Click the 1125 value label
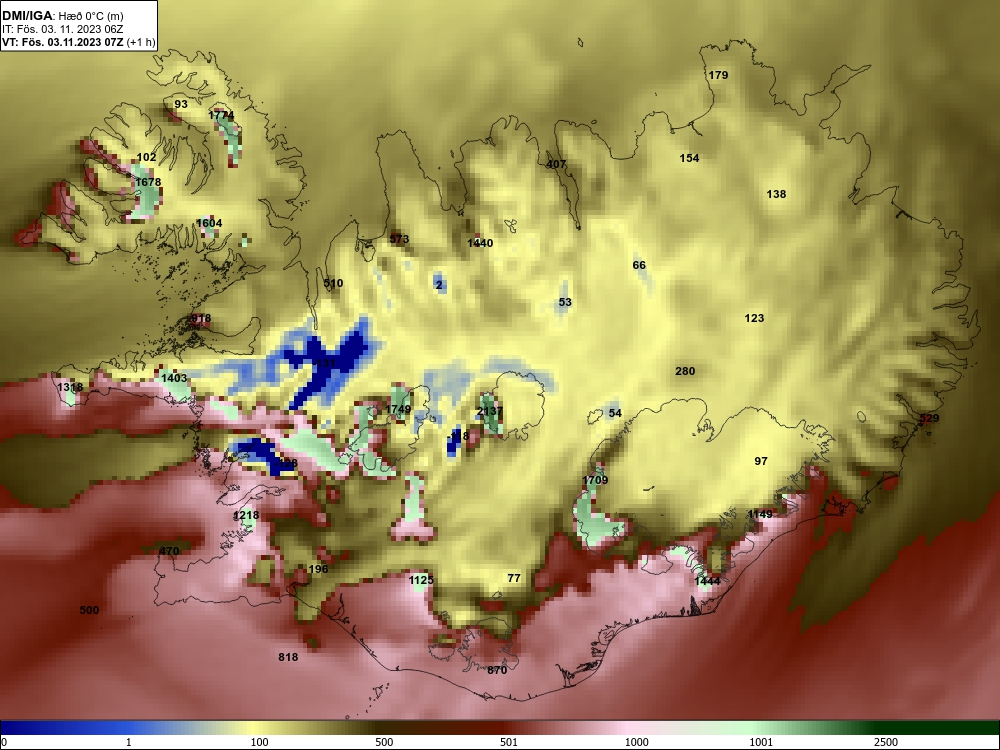The width and height of the screenshot is (1000, 750). coord(421,580)
